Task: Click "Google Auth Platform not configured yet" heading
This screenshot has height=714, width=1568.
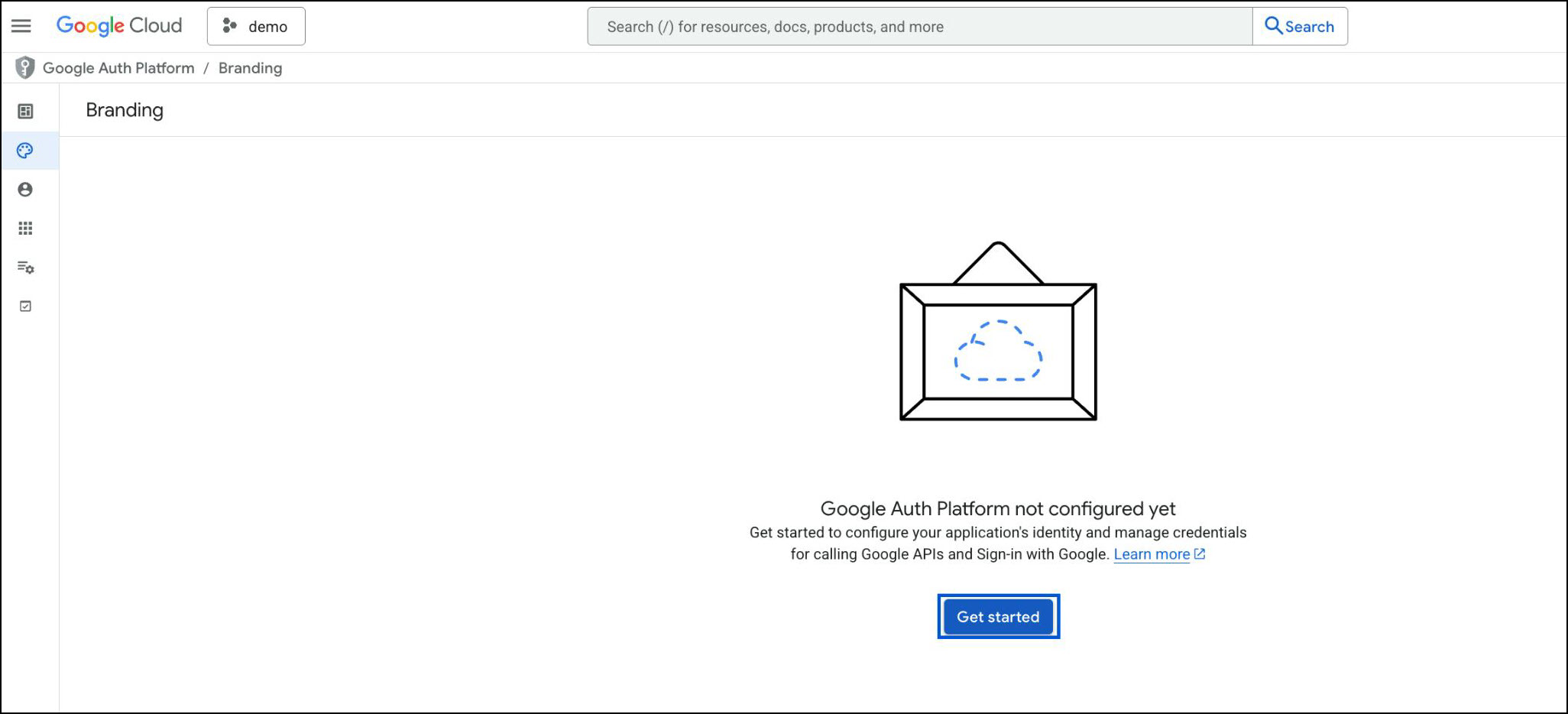Action: 998,509
